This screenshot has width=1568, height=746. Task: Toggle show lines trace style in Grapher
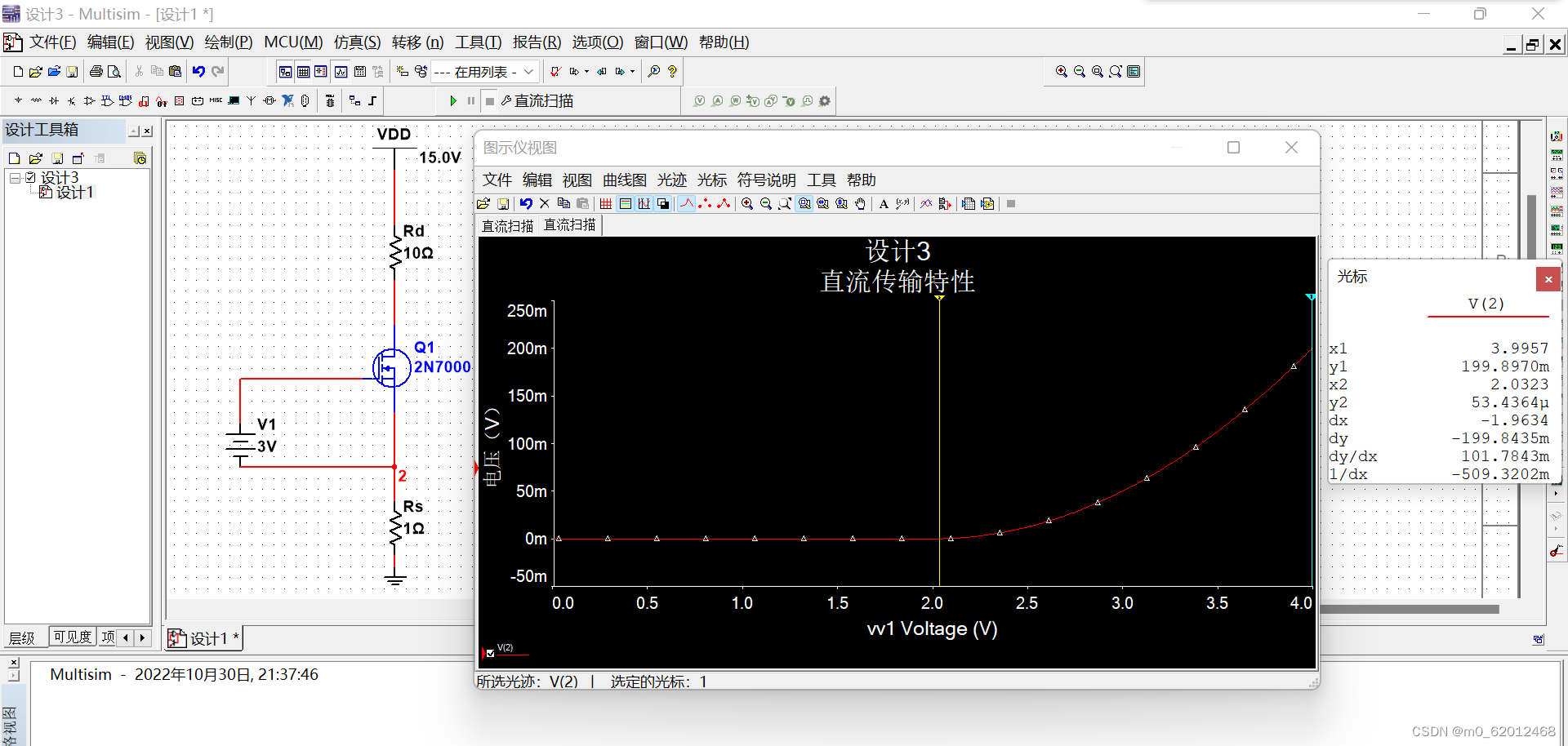point(686,204)
